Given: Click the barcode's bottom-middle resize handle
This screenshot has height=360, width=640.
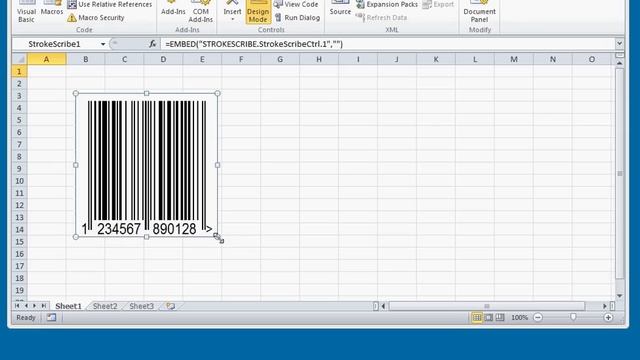Looking at the screenshot, I should click(x=147, y=237).
